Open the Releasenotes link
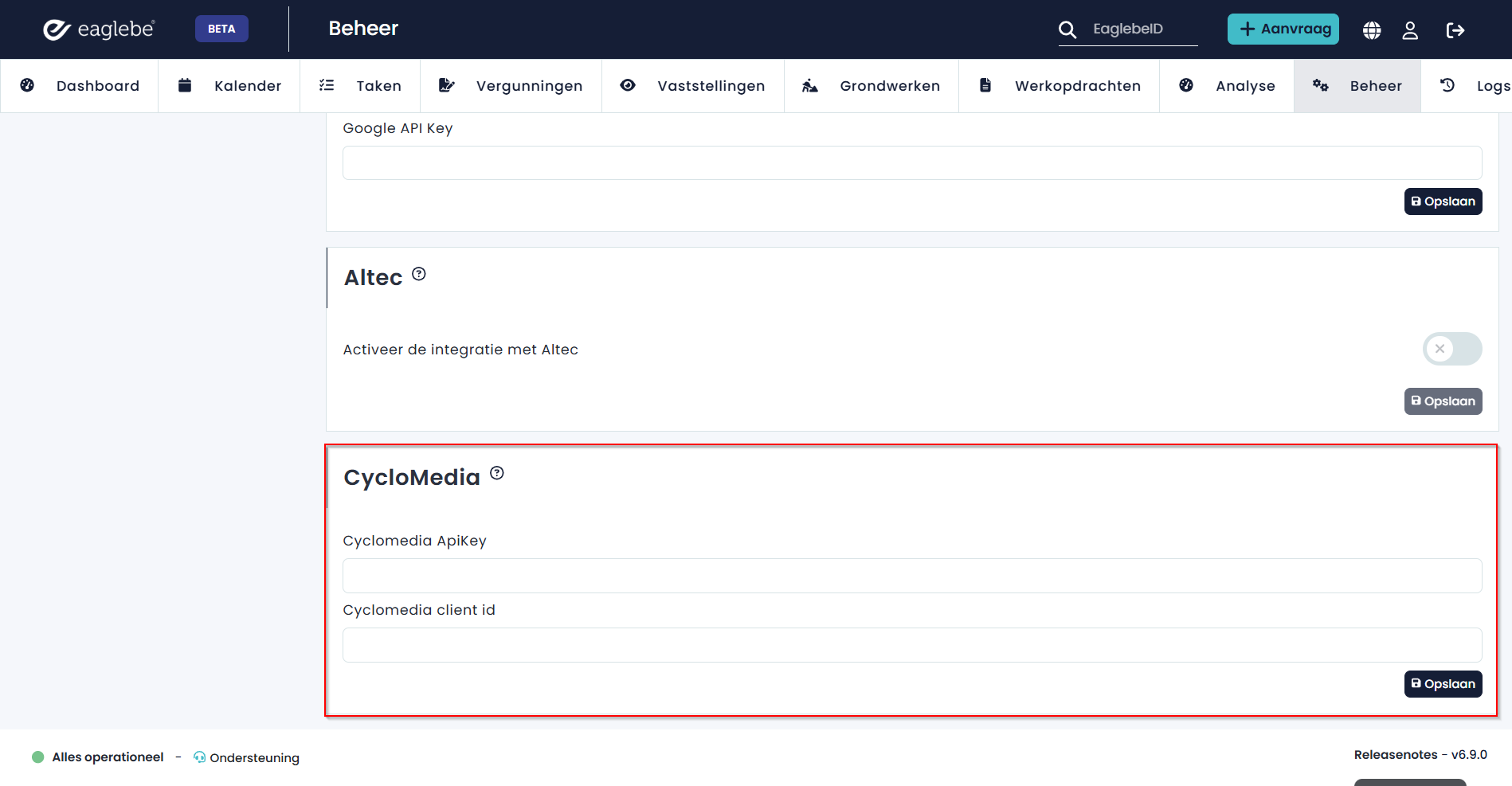This screenshot has height=786, width=1512. (1396, 755)
